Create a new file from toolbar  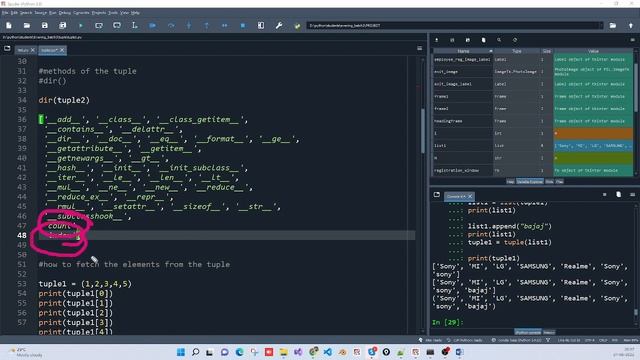pyautogui.click(x=9, y=25)
